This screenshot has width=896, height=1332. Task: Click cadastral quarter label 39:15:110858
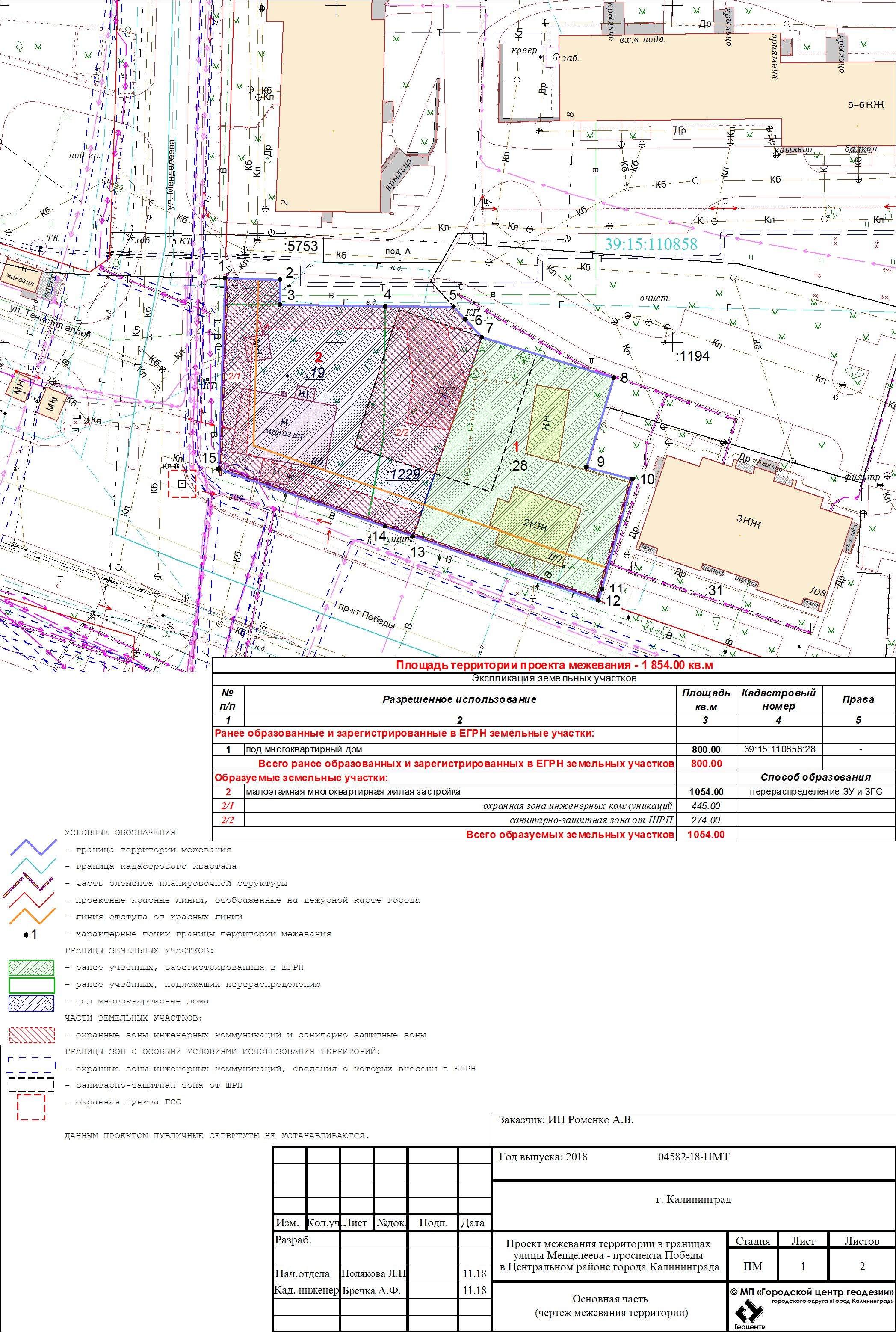click(651, 244)
